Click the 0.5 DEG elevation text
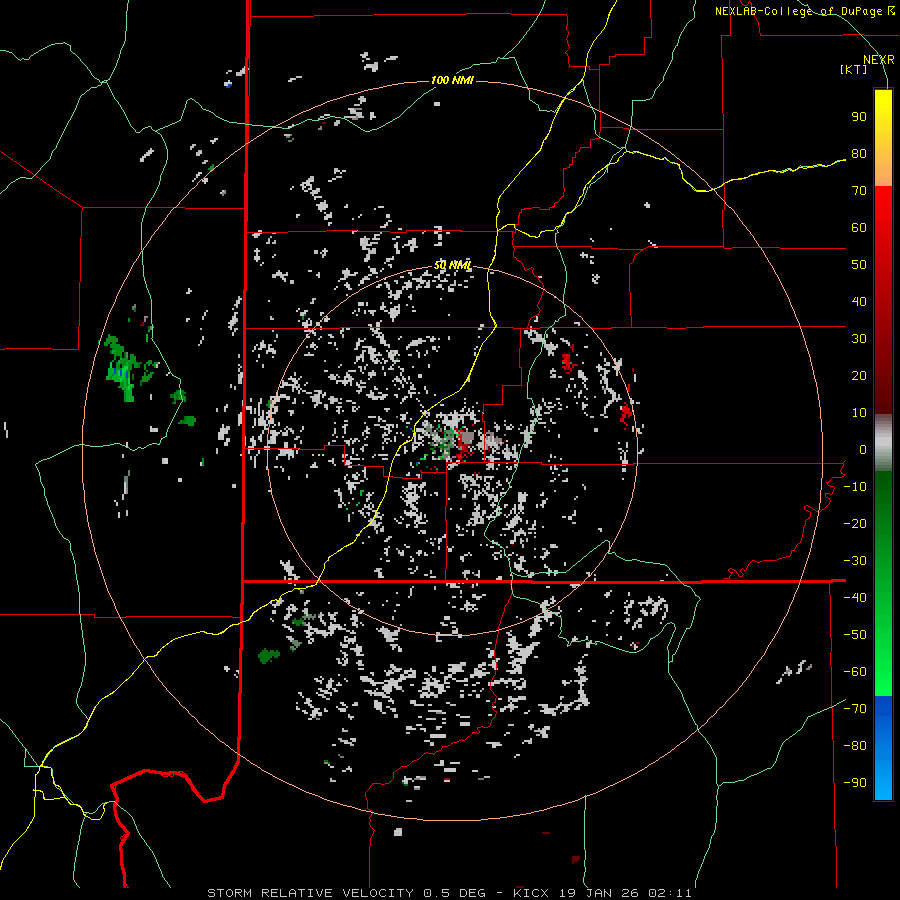Image resolution: width=900 pixels, height=900 pixels. tap(455, 893)
